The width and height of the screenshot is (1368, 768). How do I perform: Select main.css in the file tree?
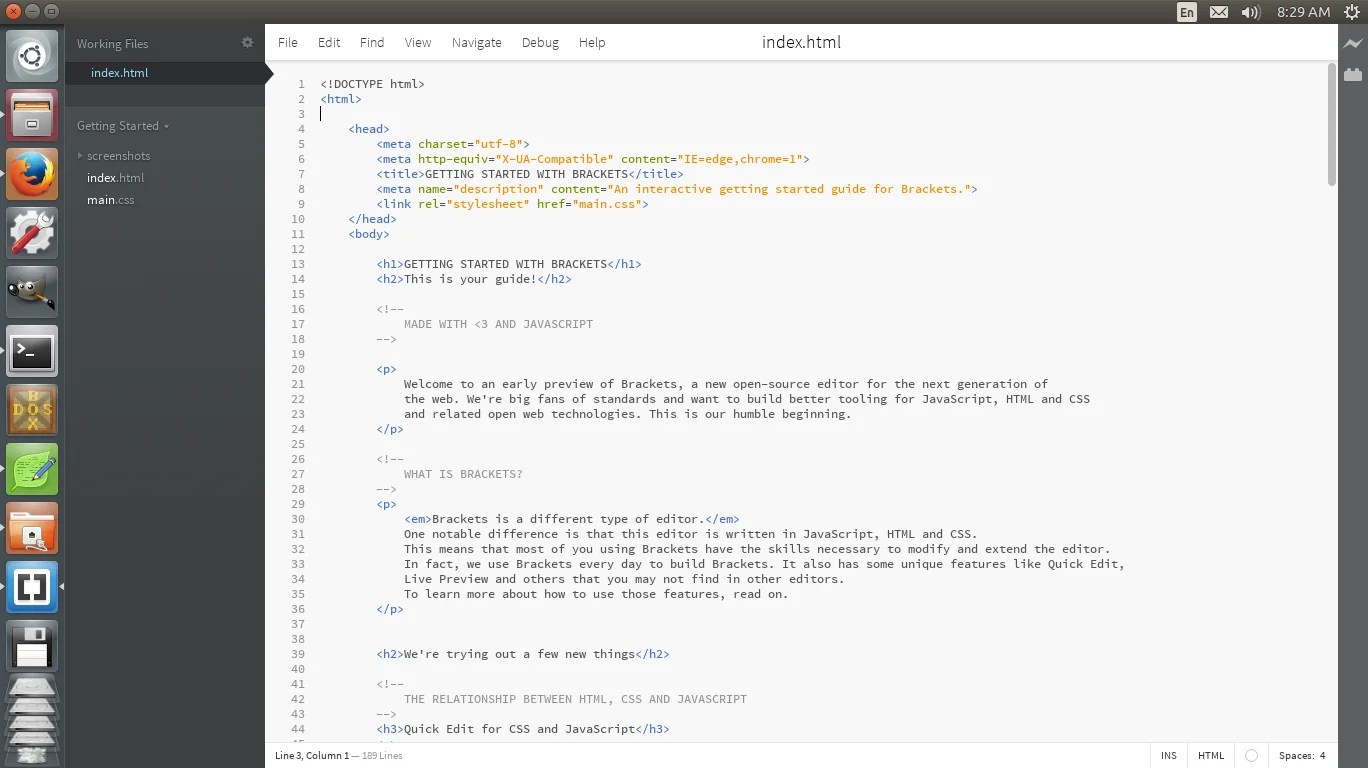point(110,199)
